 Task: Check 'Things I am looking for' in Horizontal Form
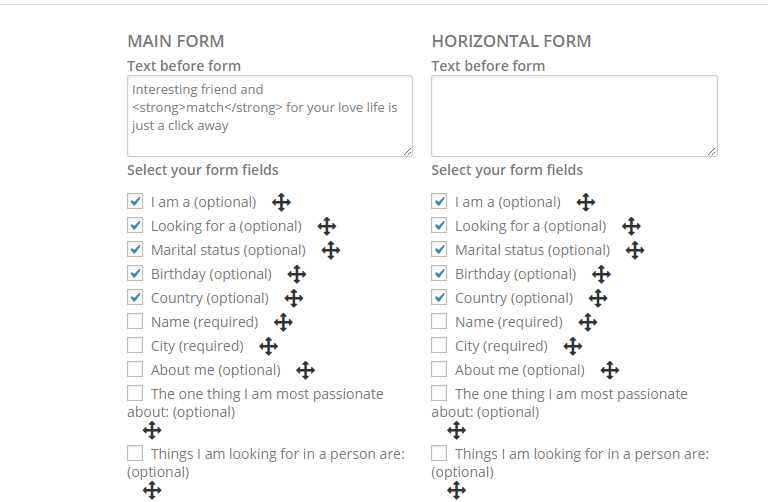pyautogui.click(x=439, y=454)
